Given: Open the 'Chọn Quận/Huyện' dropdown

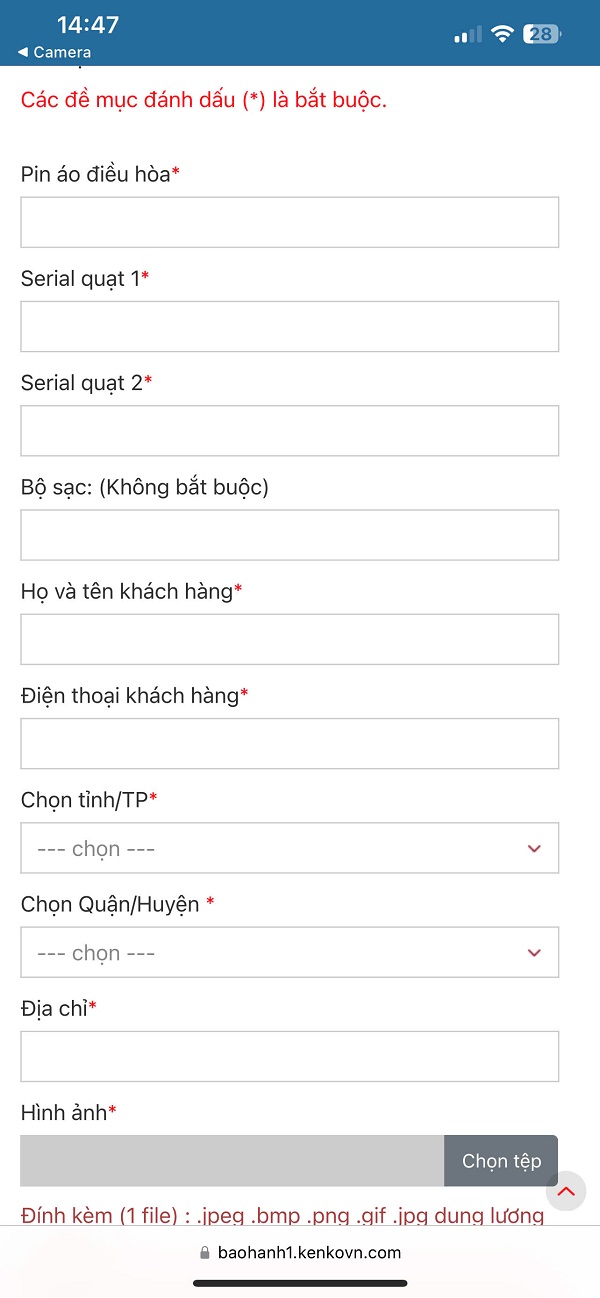Looking at the screenshot, I should [289, 952].
